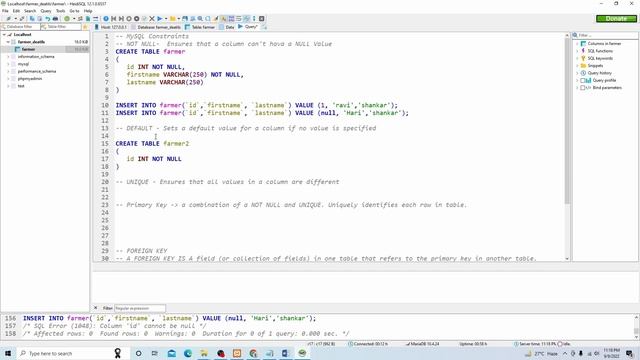Switch to the Host 127.0.0.1 tab
This screenshot has height=360, width=640.
coord(111,27)
